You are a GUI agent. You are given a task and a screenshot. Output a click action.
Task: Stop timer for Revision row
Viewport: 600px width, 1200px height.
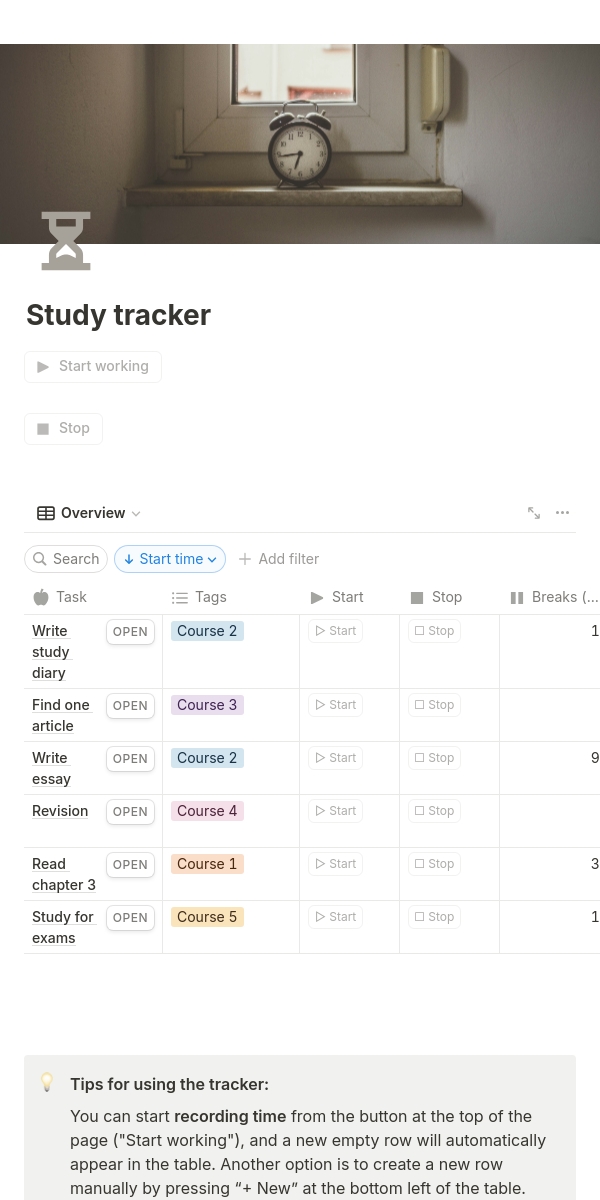(x=434, y=811)
